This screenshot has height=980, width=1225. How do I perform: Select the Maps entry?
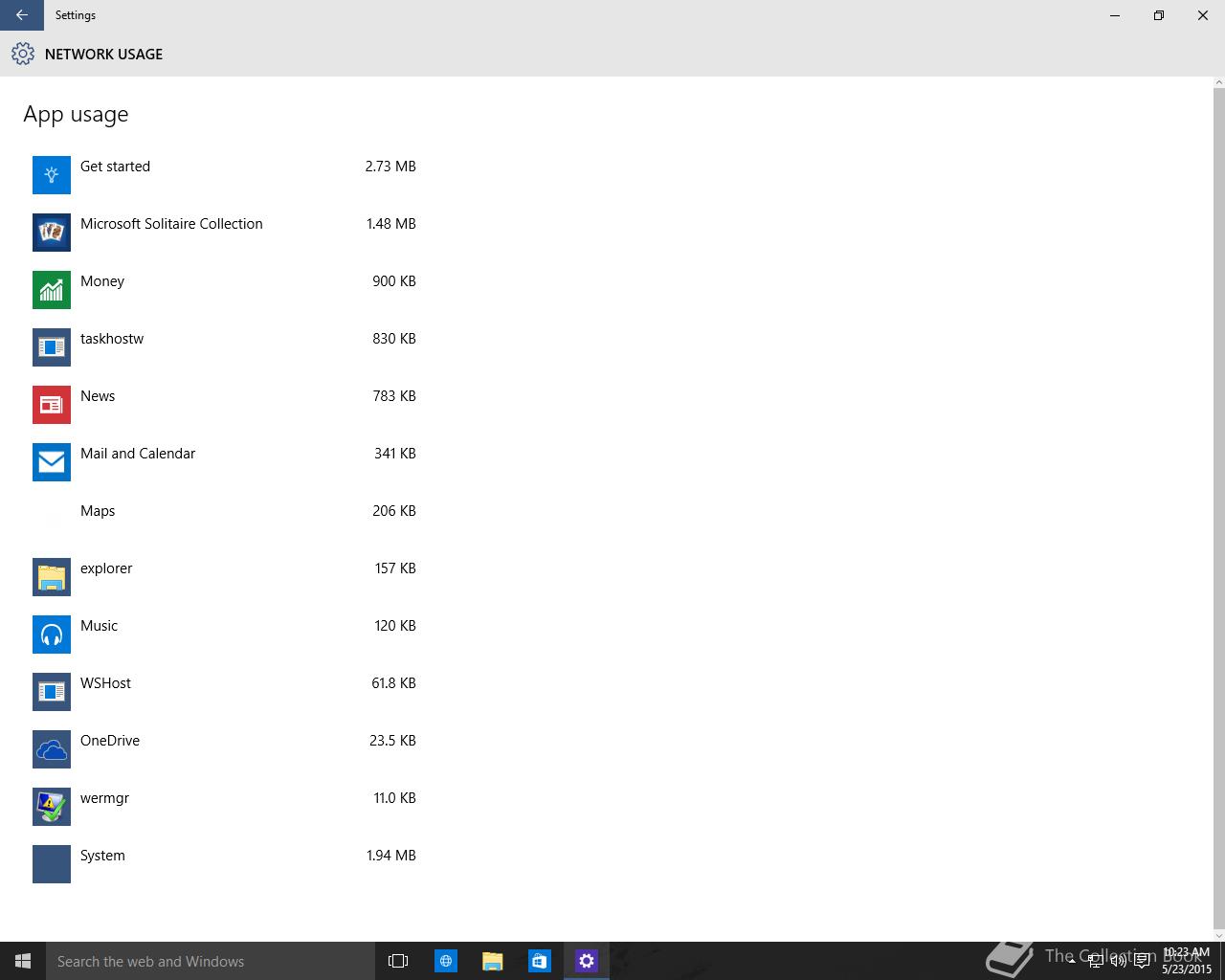[x=98, y=511]
